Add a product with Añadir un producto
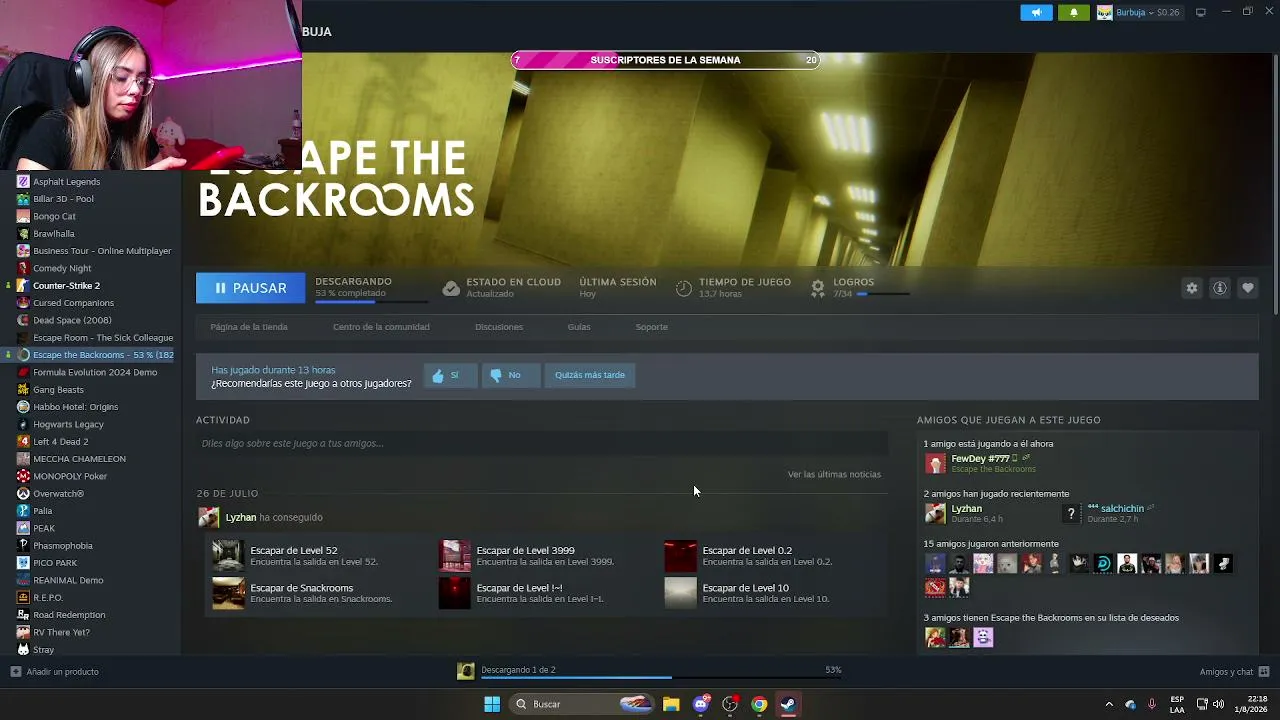1280x720 pixels. [55, 672]
